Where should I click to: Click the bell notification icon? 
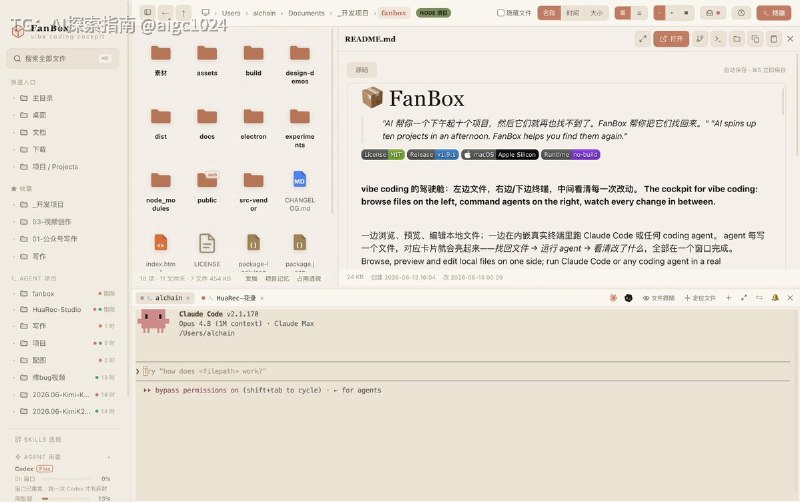point(775,297)
